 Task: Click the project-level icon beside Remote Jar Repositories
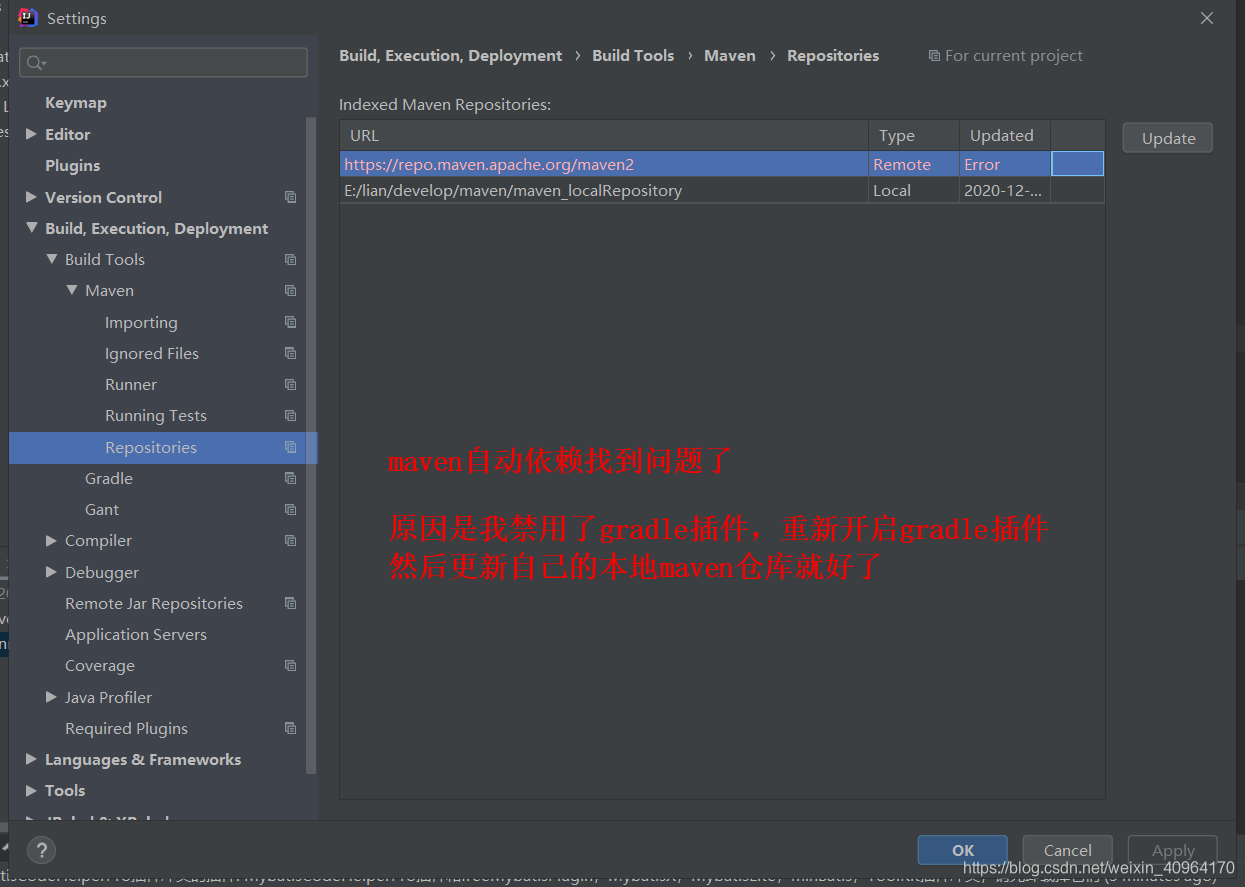point(290,603)
